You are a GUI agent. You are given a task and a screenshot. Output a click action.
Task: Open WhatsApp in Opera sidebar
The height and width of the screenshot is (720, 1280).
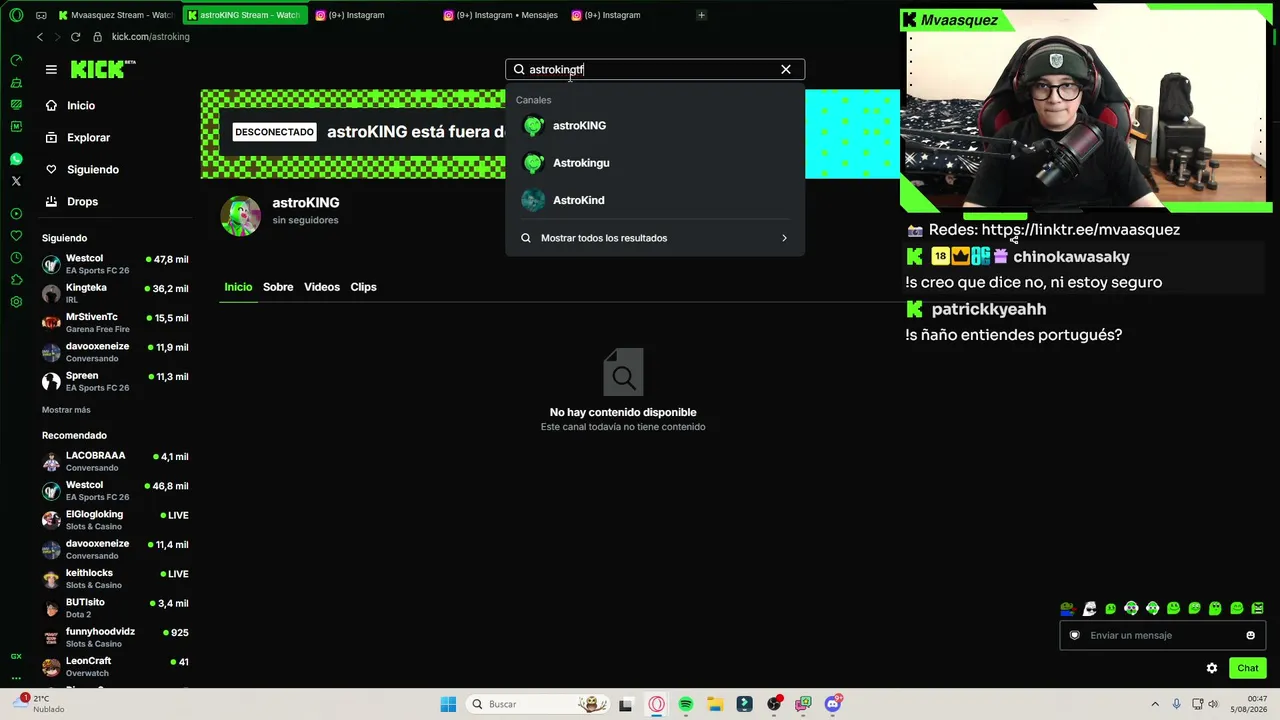16,159
